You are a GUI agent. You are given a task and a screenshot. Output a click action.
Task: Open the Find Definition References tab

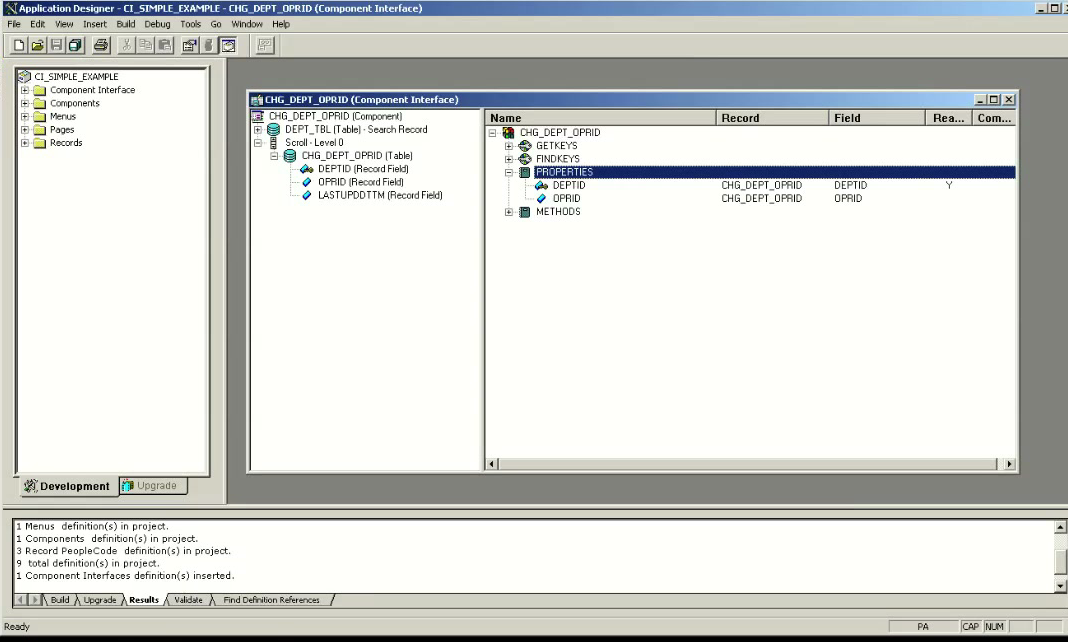(271, 600)
